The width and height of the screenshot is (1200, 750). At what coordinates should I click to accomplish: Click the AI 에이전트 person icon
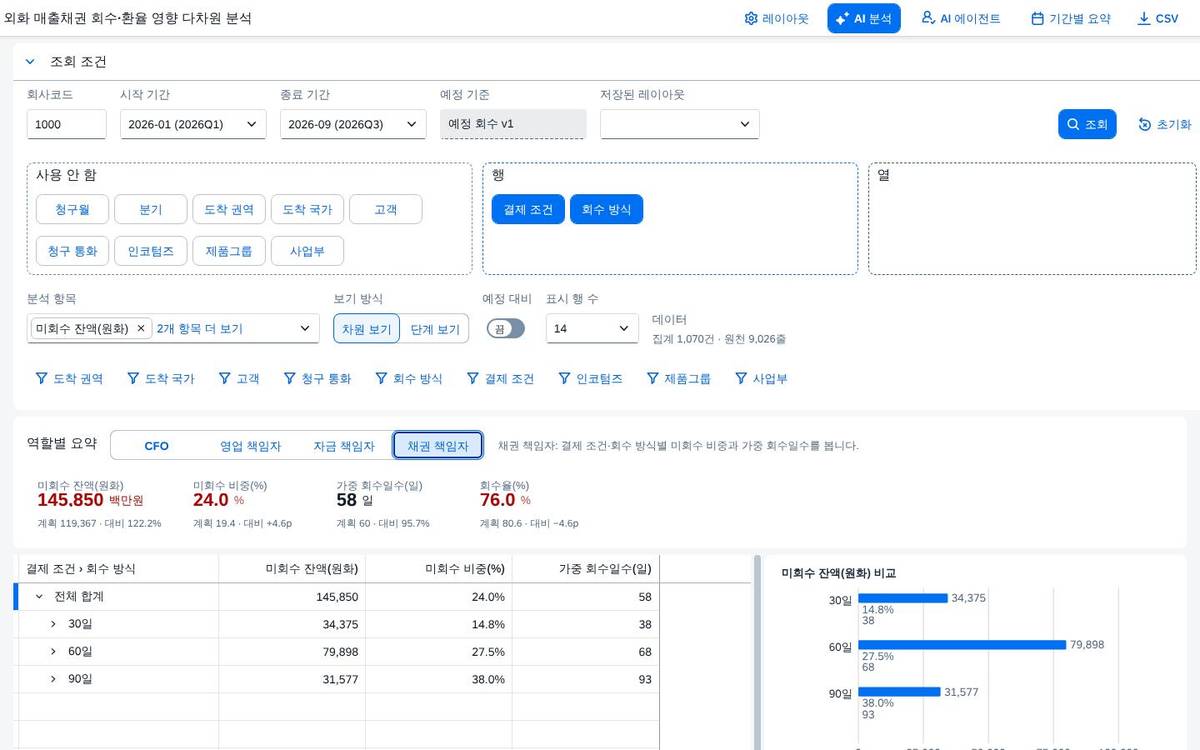pos(928,18)
